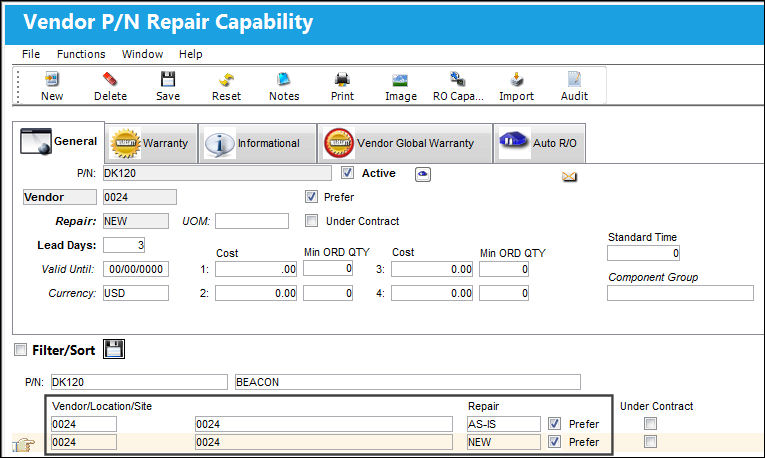The width and height of the screenshot is (765, 458).
Task: Click Min ORD QTY field for tier 2
Action: coord(328,293)
